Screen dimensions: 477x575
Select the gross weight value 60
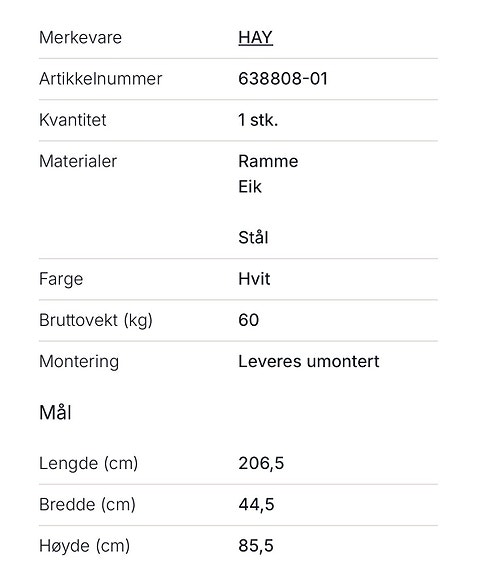coord(249,320)
